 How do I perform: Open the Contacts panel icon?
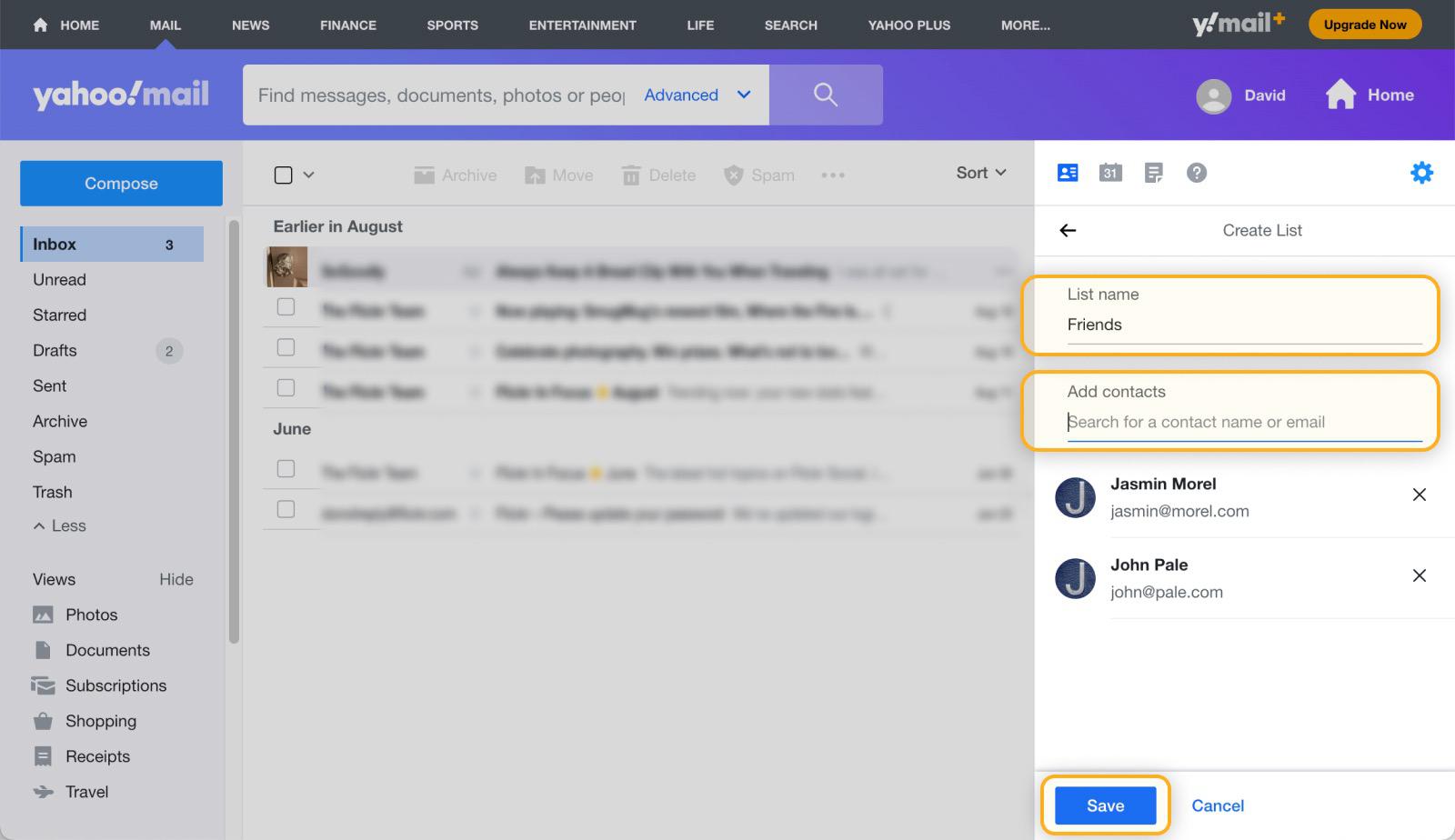[x=1068, y=173]
